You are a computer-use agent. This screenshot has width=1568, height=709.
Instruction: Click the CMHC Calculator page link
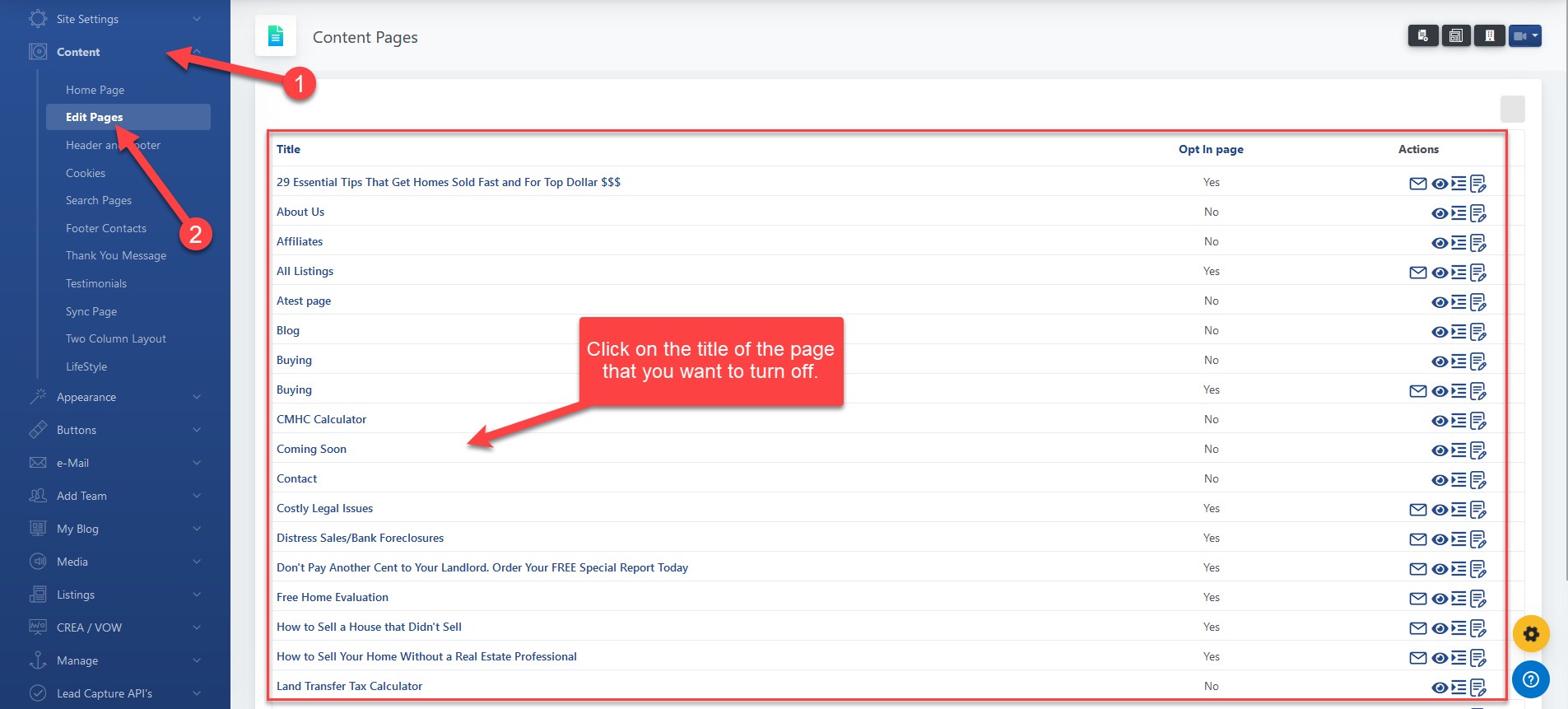coord(321,419)
